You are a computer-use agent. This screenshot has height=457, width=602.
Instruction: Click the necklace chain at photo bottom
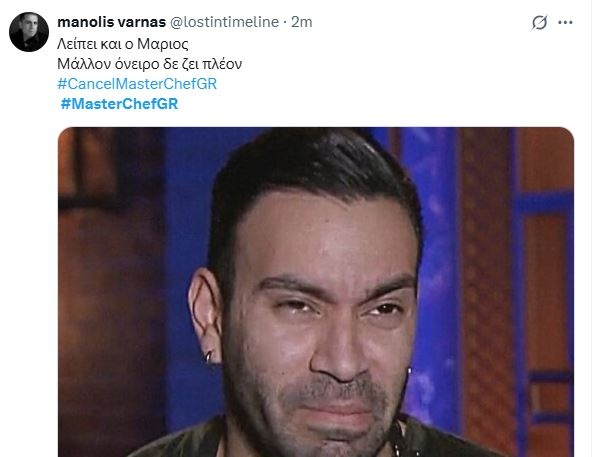point(399,440)
